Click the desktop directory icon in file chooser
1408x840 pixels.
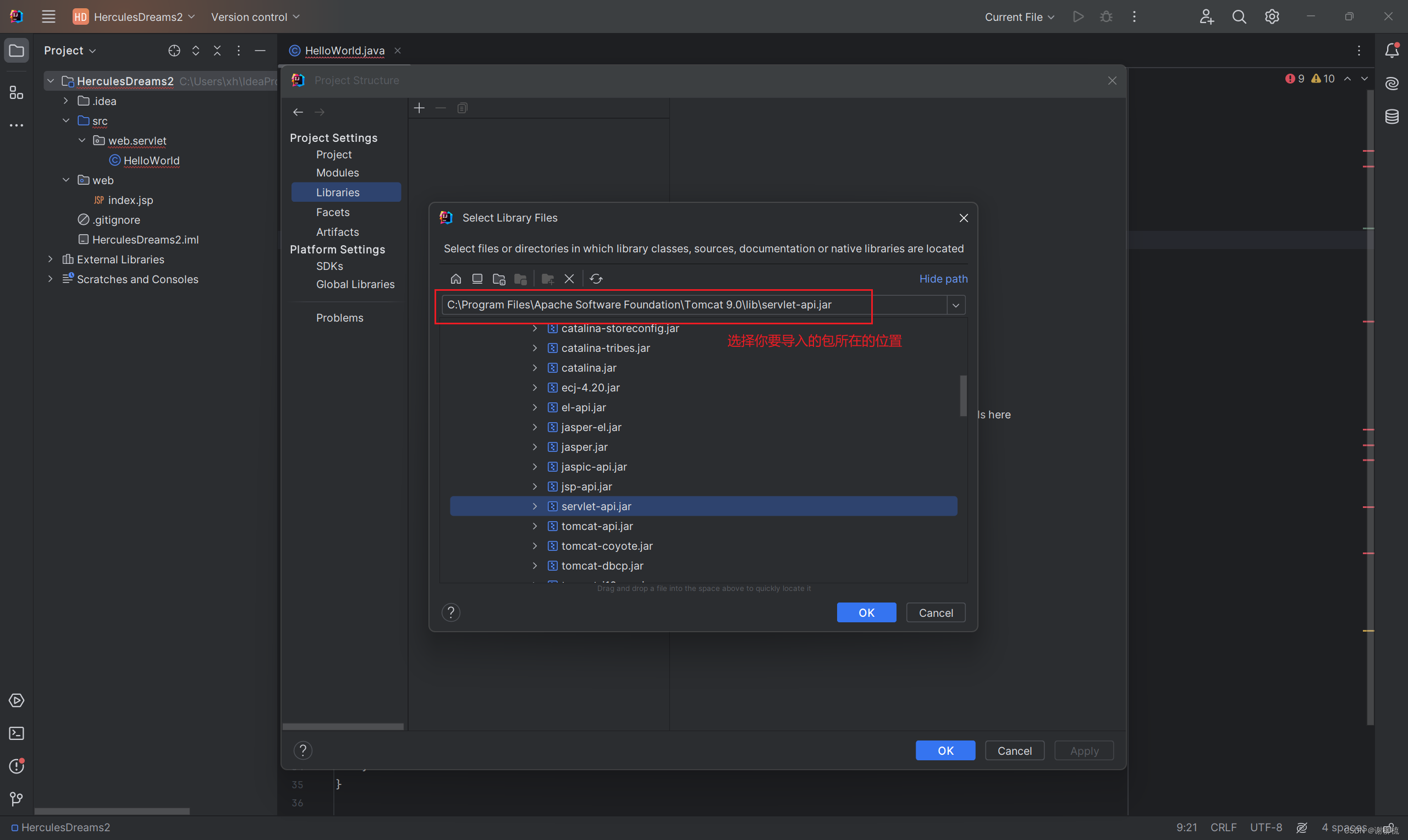pos(477,279)
